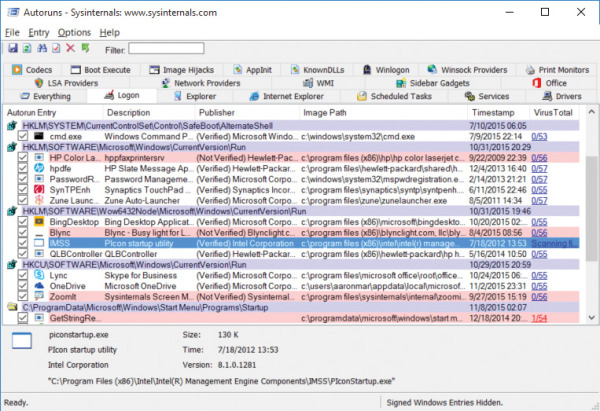This screenshot has width=600, height=411.
Task: Click the SynTPEnh Synaptics icon
Action: (x=39, y=190)
